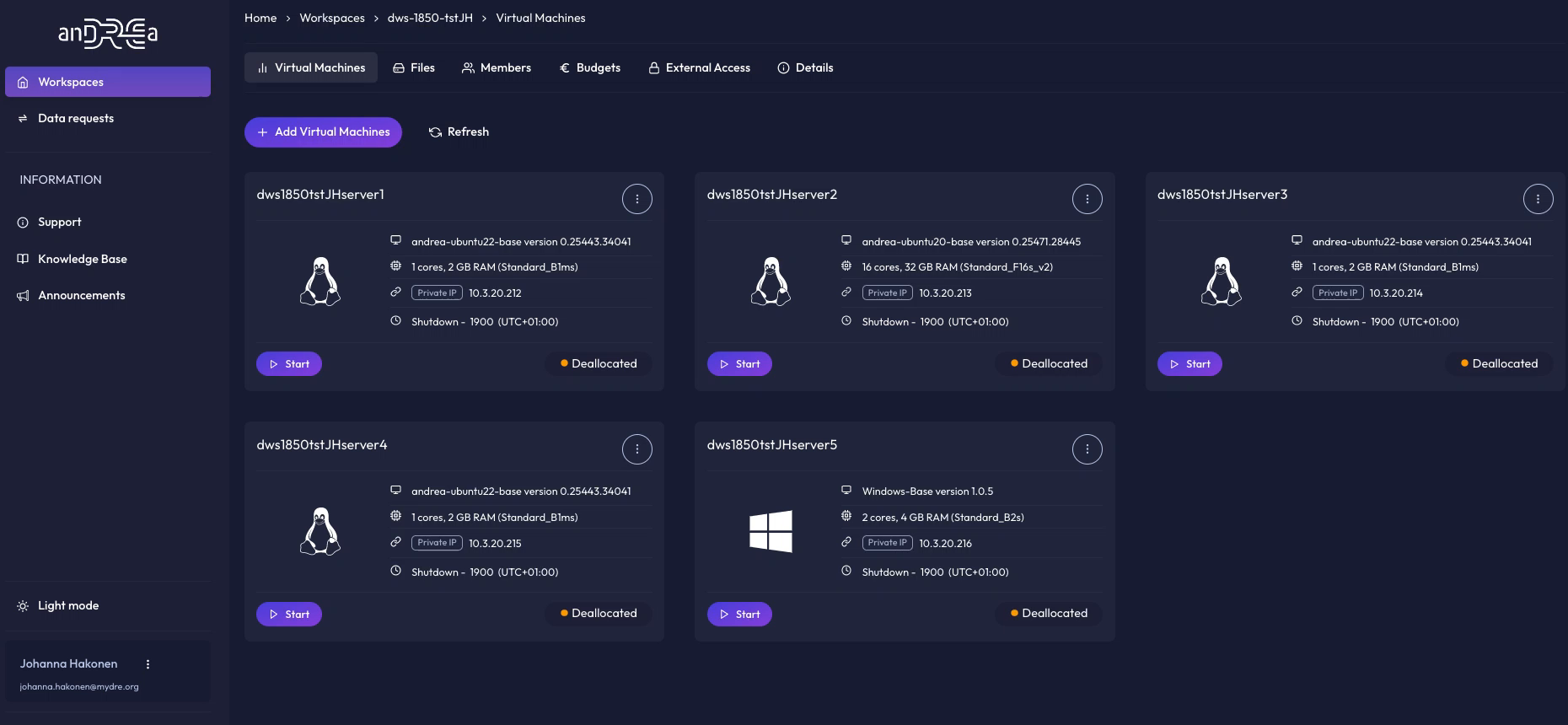Click the Announcements megaphone icon
1568x725 pixels.
tap(23, 296)
